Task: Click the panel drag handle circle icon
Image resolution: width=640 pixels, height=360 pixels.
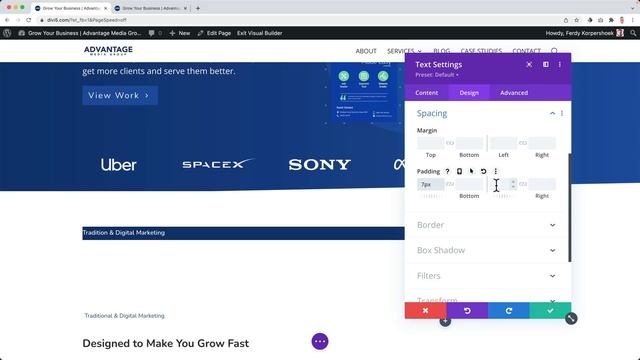Action: 571,318
